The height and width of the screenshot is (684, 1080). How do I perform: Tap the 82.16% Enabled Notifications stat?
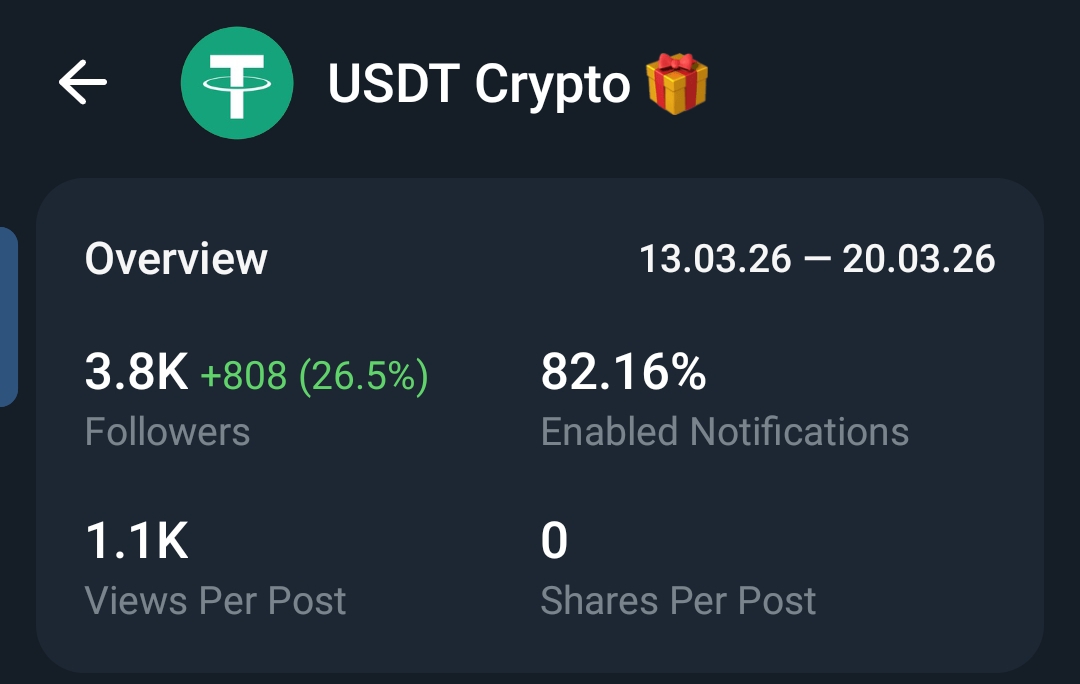coord(622,371)
